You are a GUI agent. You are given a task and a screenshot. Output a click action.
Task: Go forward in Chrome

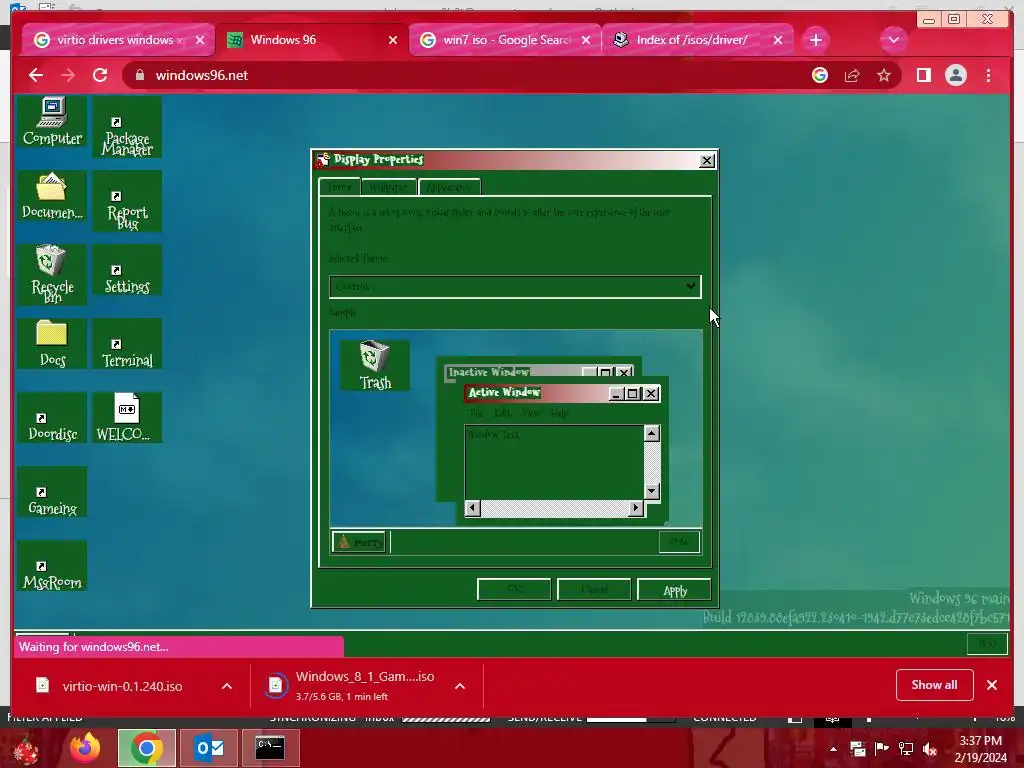(x=68, y=75)
